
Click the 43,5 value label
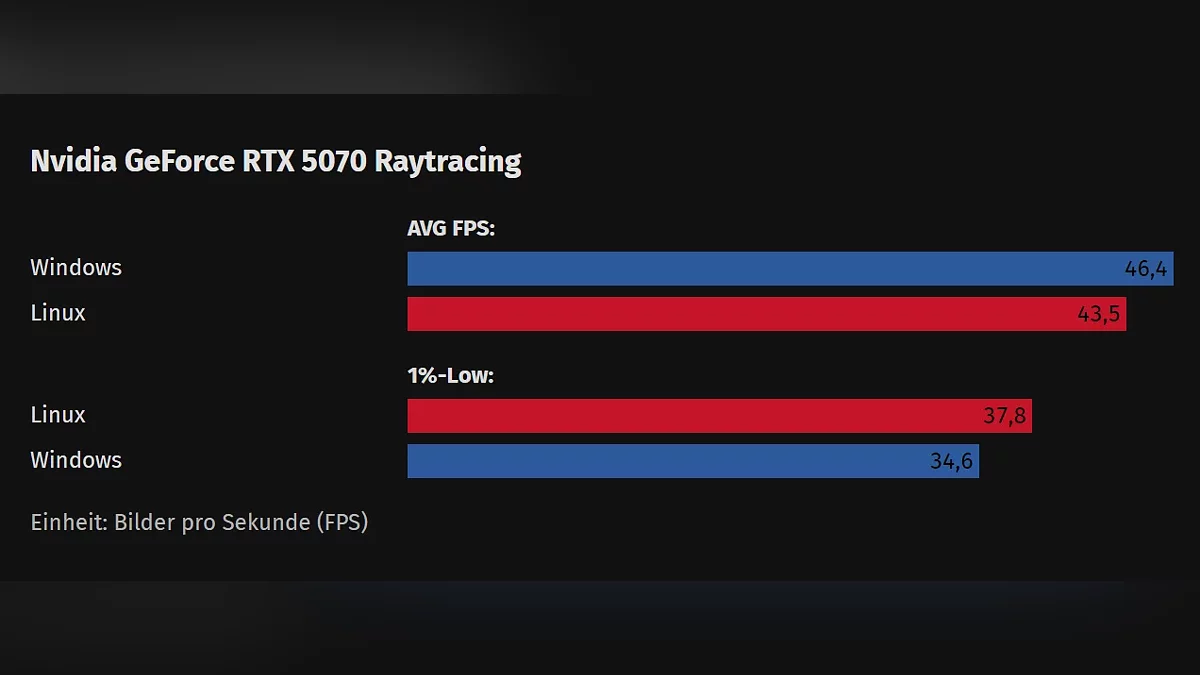tap(1099, 314)
